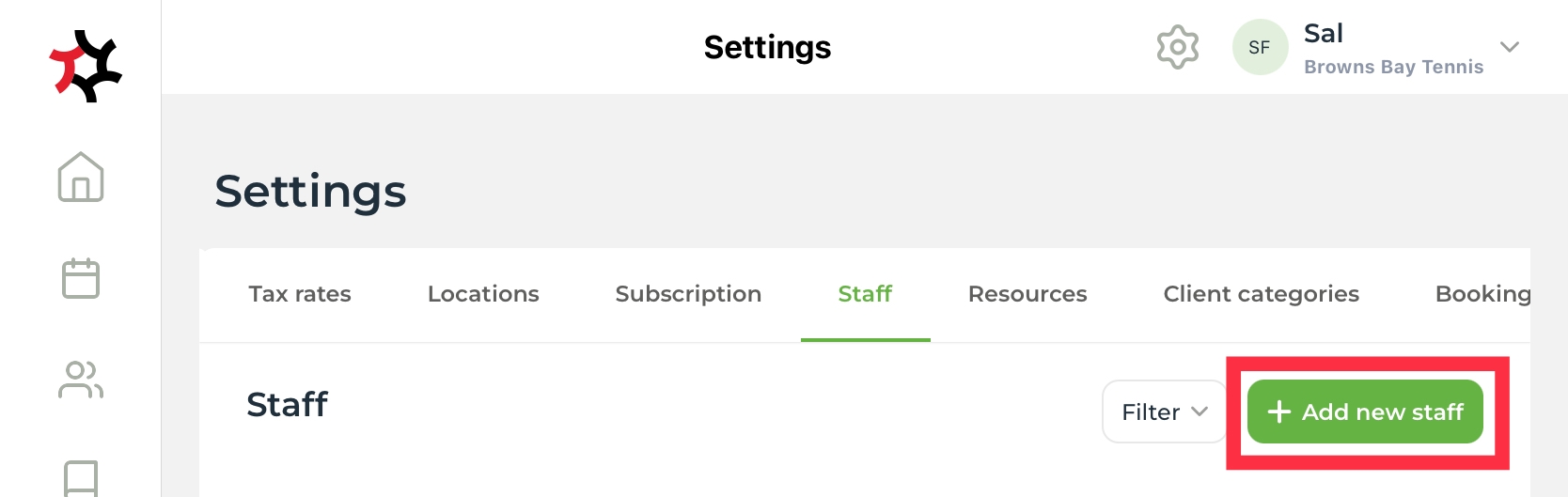Open the Home dashboard icon
Screen dimensions: 1568x497
point(81,178)
